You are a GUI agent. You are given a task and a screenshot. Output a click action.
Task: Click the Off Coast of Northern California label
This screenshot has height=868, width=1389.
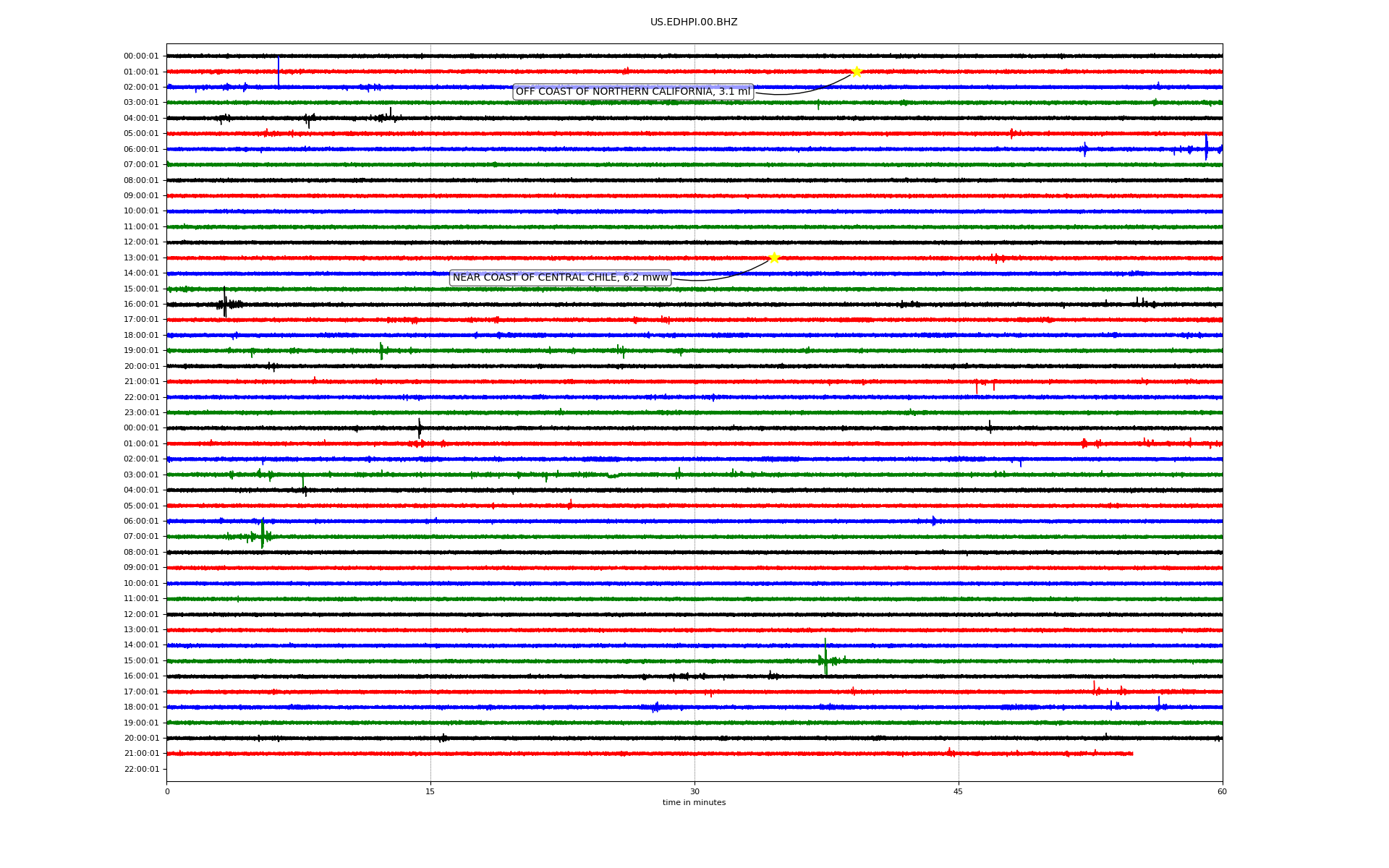tap(633, 91)
